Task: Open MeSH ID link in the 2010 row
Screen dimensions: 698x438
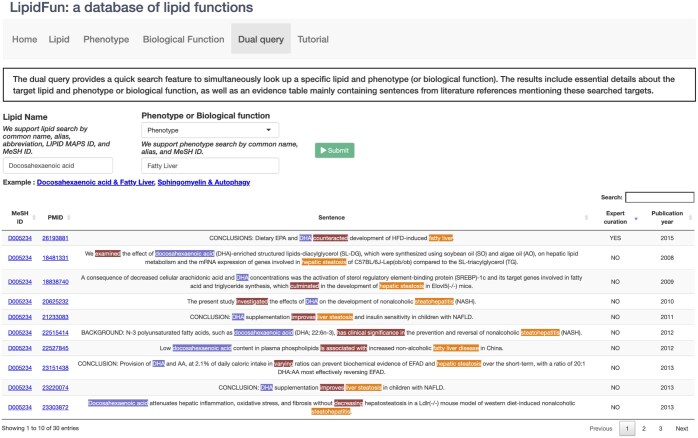Action: pyautogui.click(x=20, y=301)
